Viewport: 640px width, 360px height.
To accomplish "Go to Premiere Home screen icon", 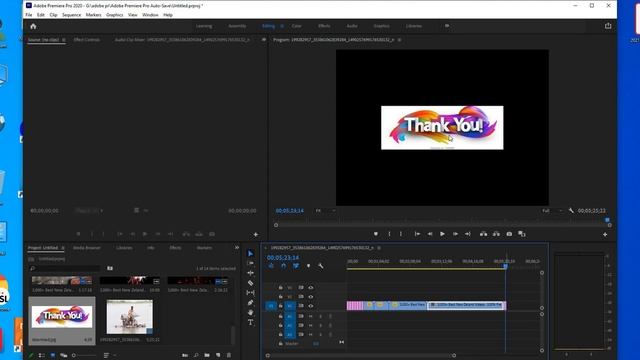I will 33,26.
